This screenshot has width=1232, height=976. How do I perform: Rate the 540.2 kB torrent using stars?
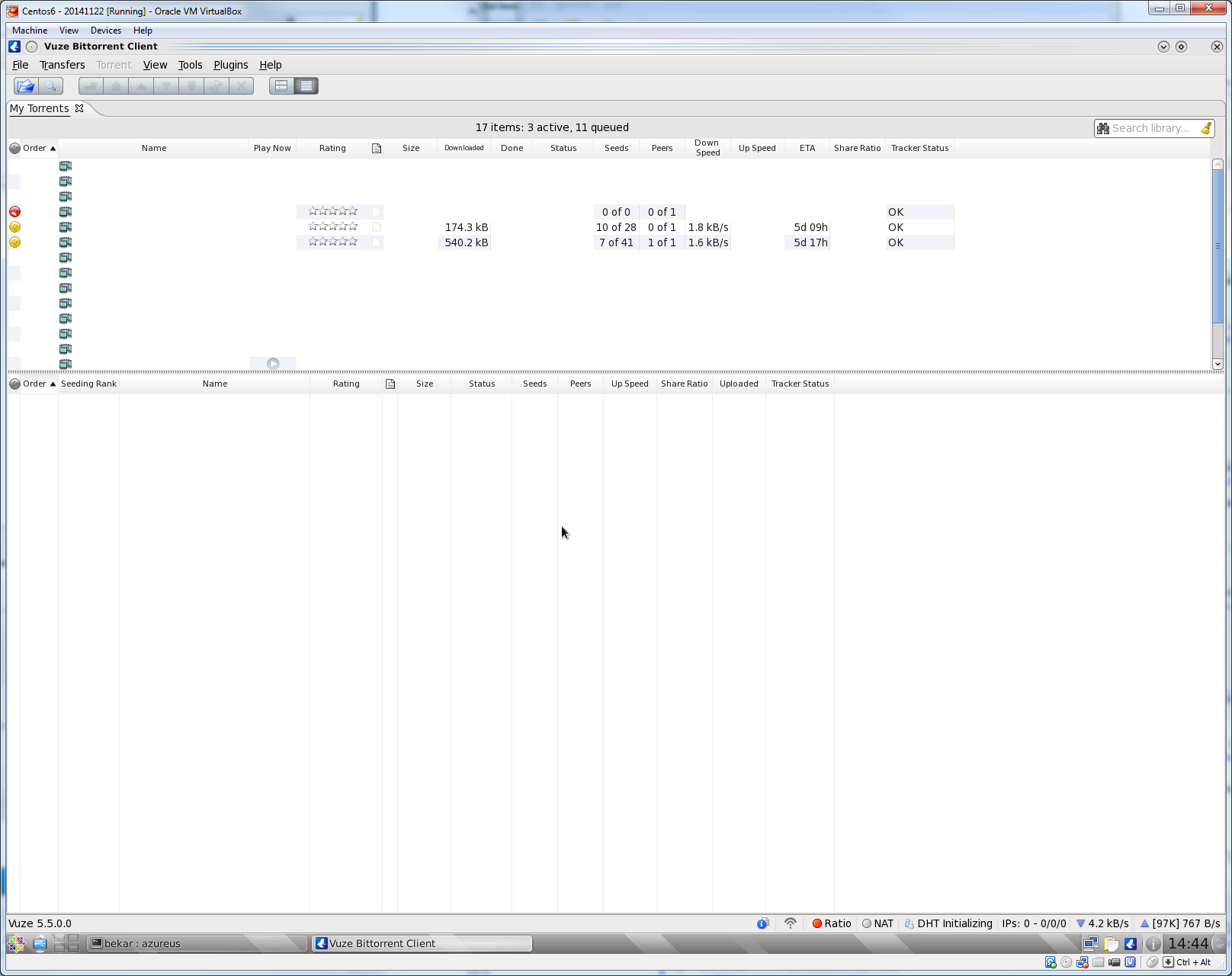pos(332,242)
